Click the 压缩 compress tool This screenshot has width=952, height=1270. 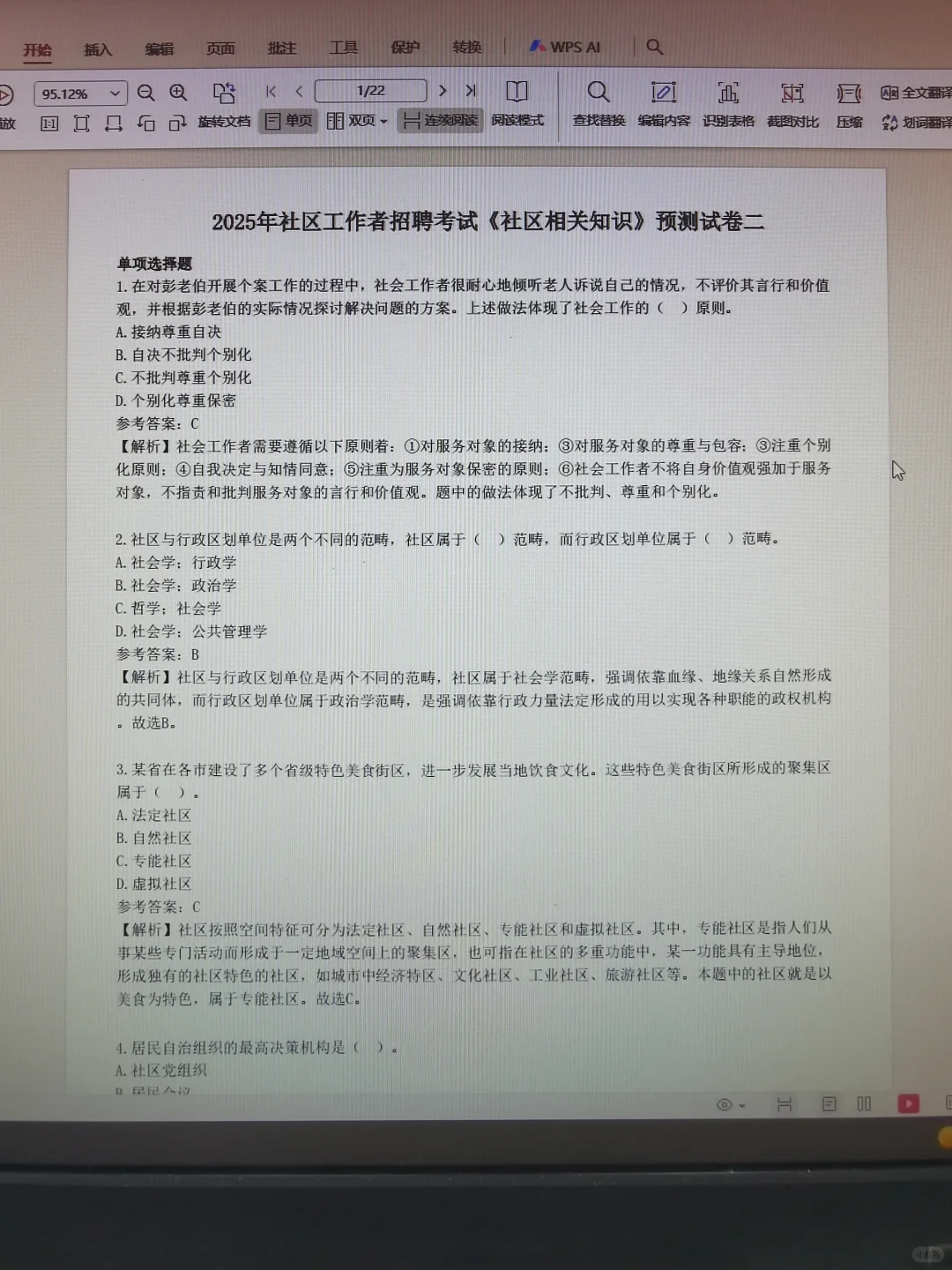[x=850, y=106]
